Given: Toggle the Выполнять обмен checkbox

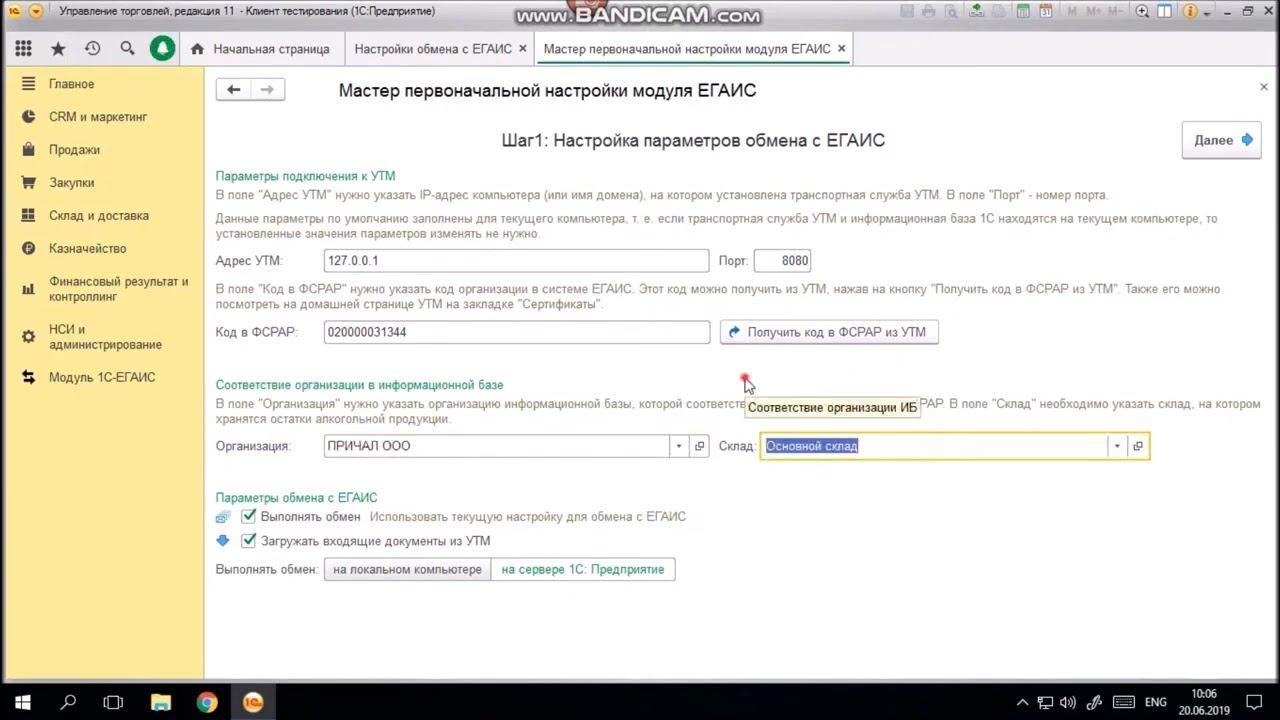Looking at the screenshot, I should click(249, 517).
